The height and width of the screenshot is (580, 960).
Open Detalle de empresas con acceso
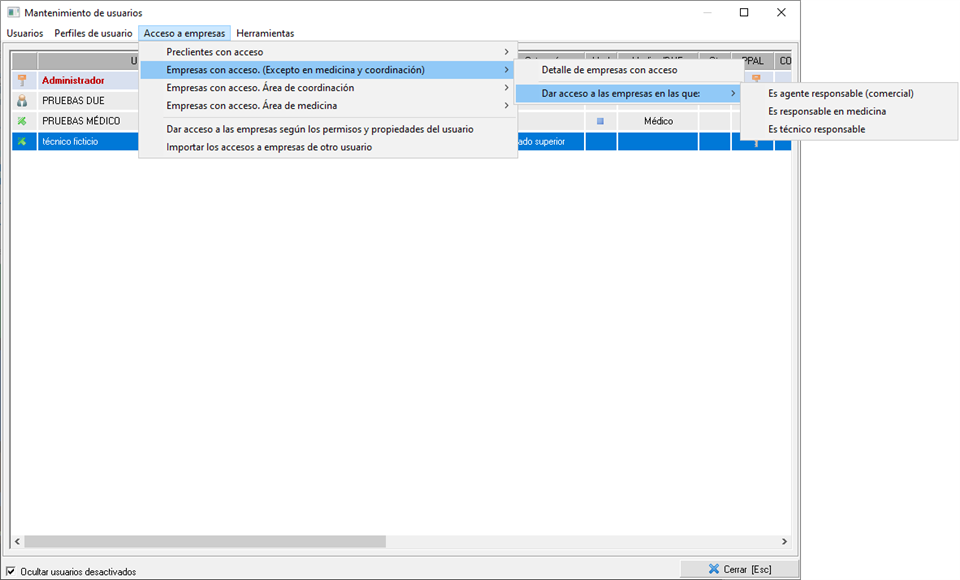tap(609, 70)
